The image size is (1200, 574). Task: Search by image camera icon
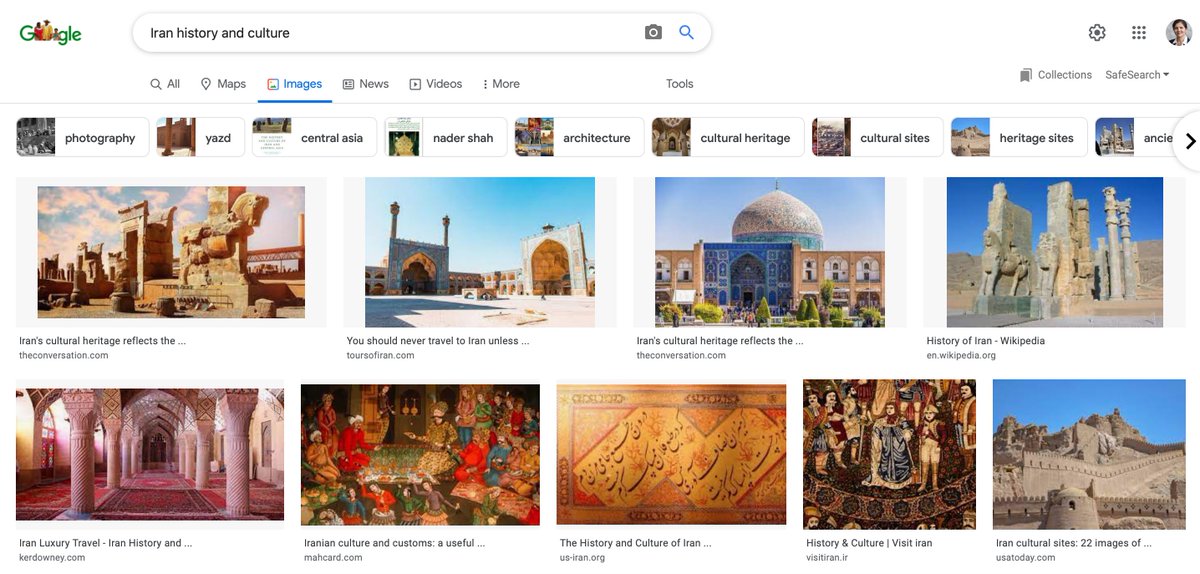[653, 33]
